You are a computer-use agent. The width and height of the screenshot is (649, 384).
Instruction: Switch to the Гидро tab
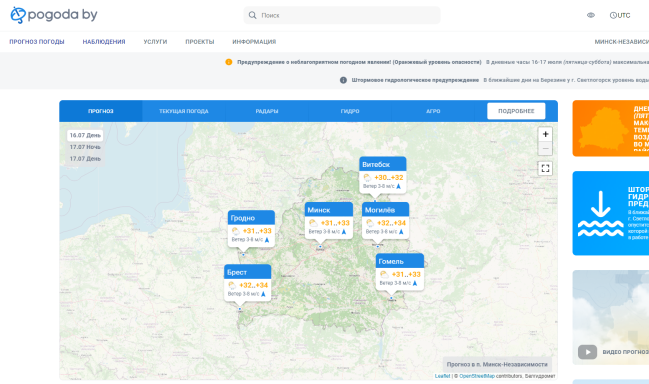(350, 111)
